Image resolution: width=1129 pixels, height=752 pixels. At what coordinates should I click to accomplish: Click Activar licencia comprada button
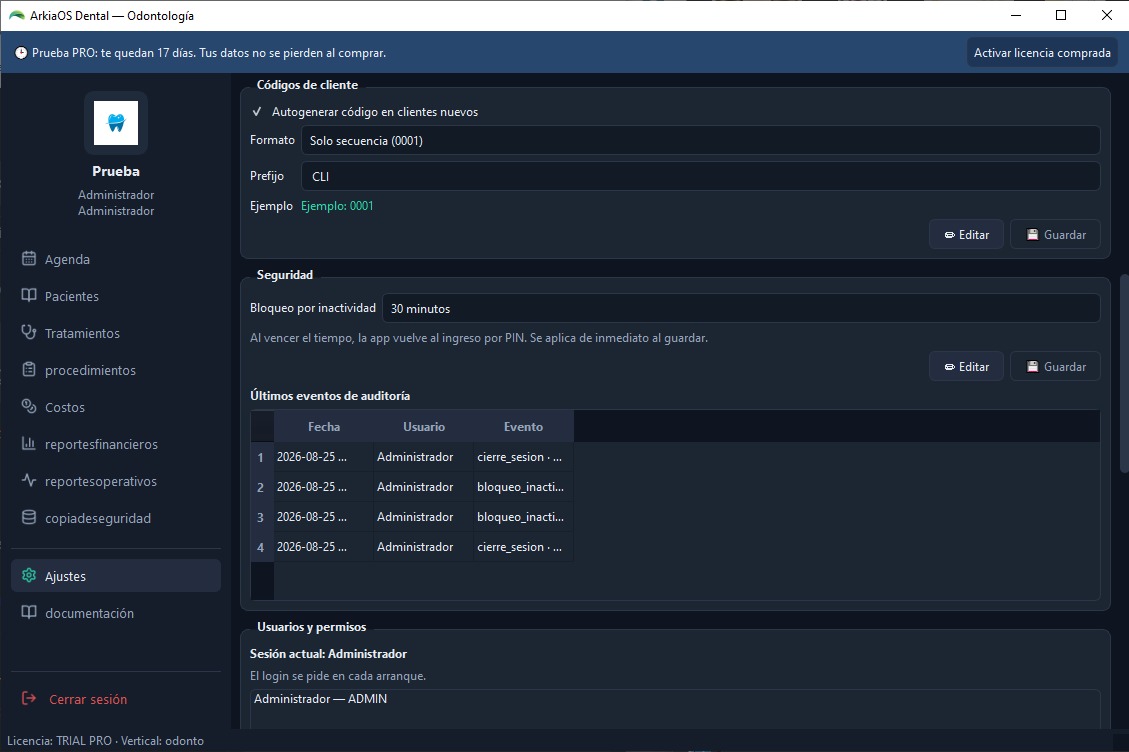point(1042,53)
